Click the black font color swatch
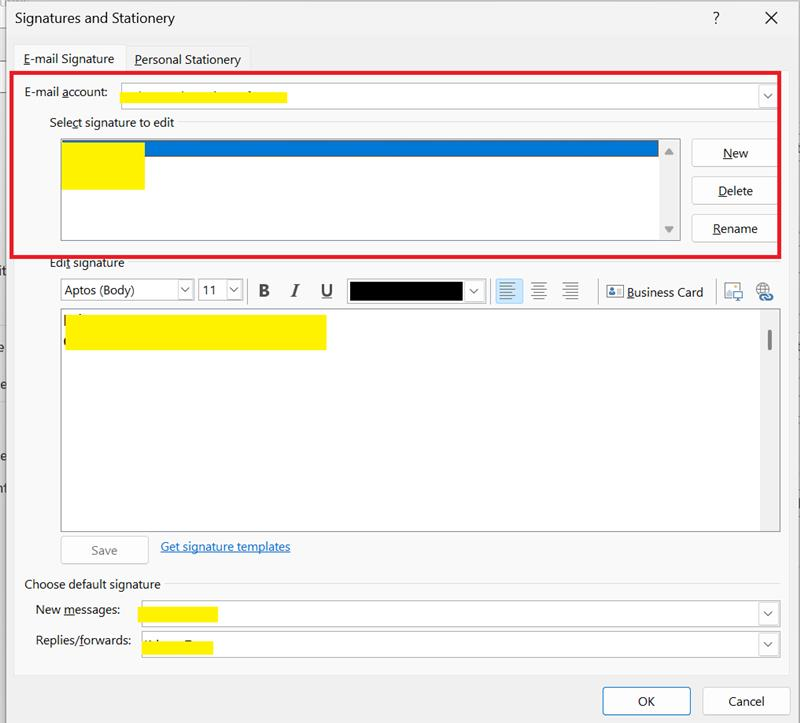The height and width of the screenshot is (723, 800). pyautogui.click(x=406, y=291)
